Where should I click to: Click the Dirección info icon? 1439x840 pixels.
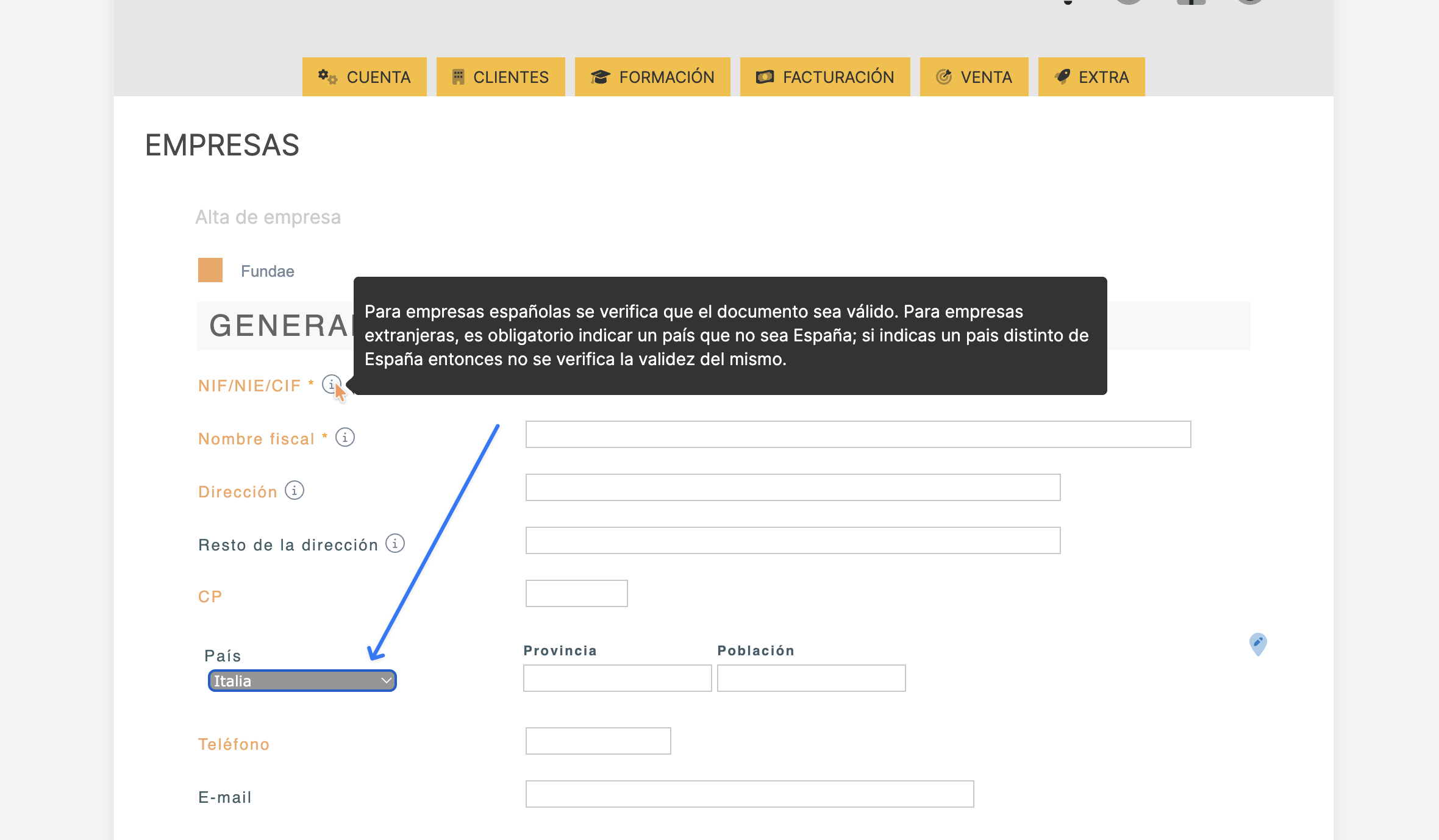[x=295, y=491]
